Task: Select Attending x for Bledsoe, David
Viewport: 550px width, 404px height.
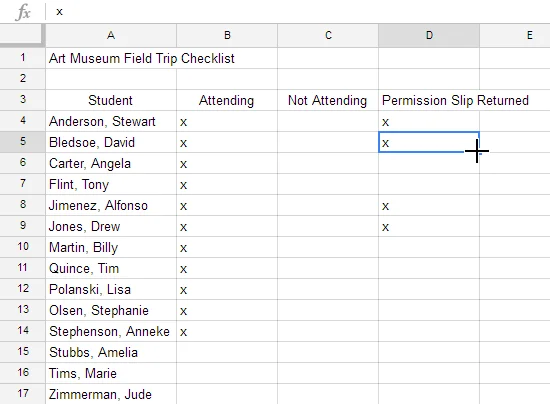Action: pos(227,142)
